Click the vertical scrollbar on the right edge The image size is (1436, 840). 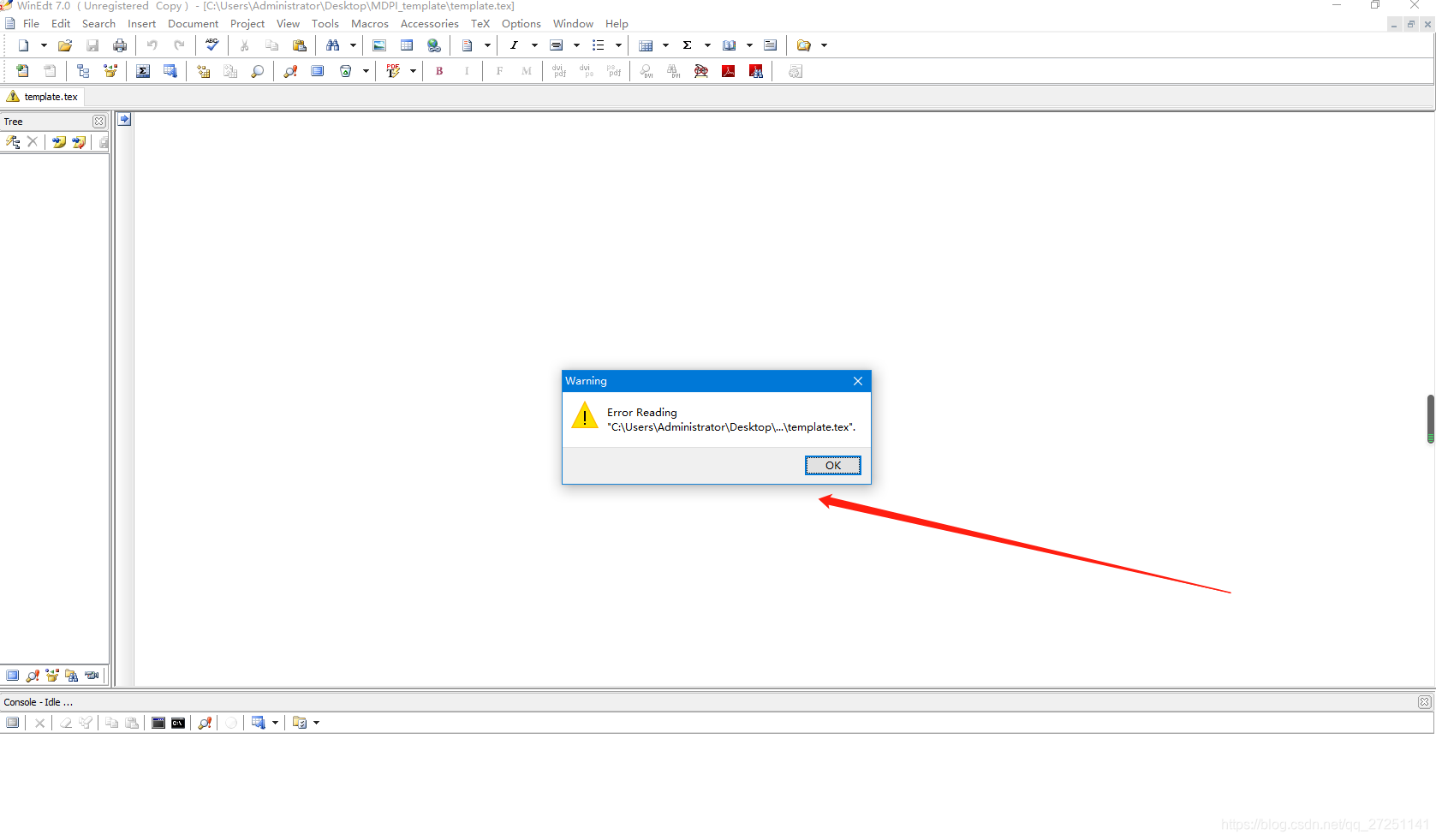click(1430, 419)
